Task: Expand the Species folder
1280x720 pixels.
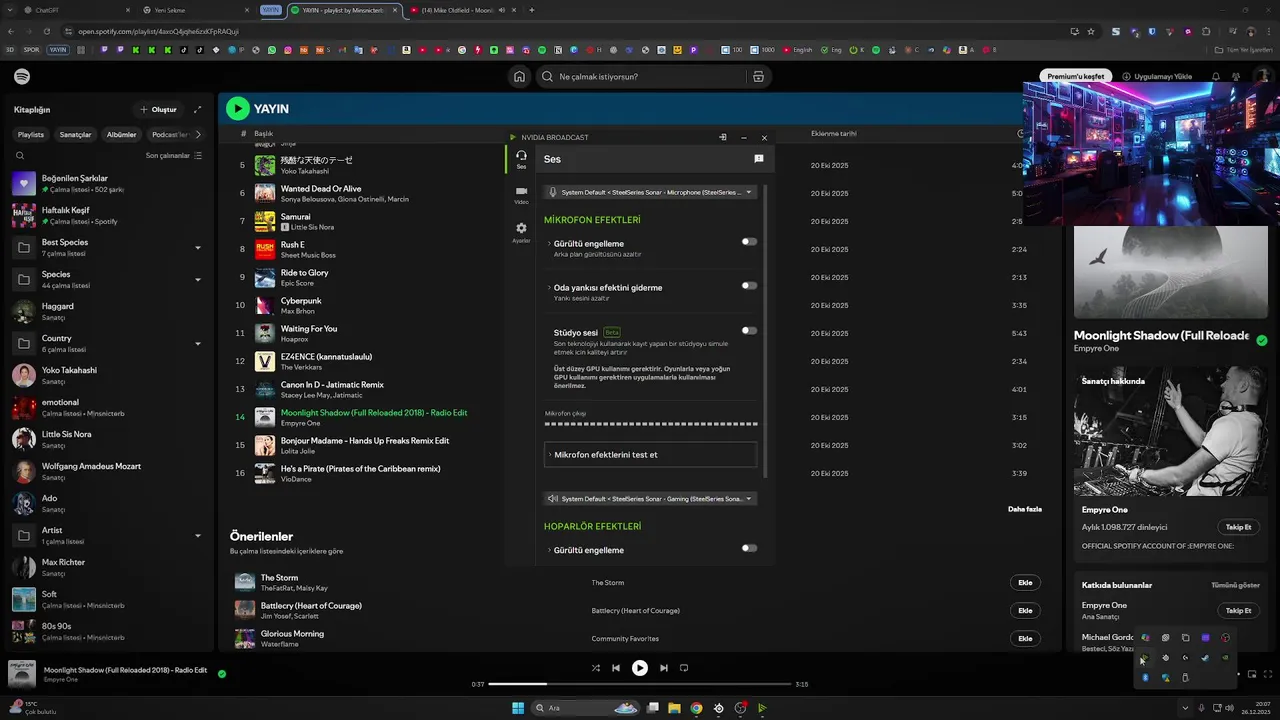Action: (x=197, y=279)
